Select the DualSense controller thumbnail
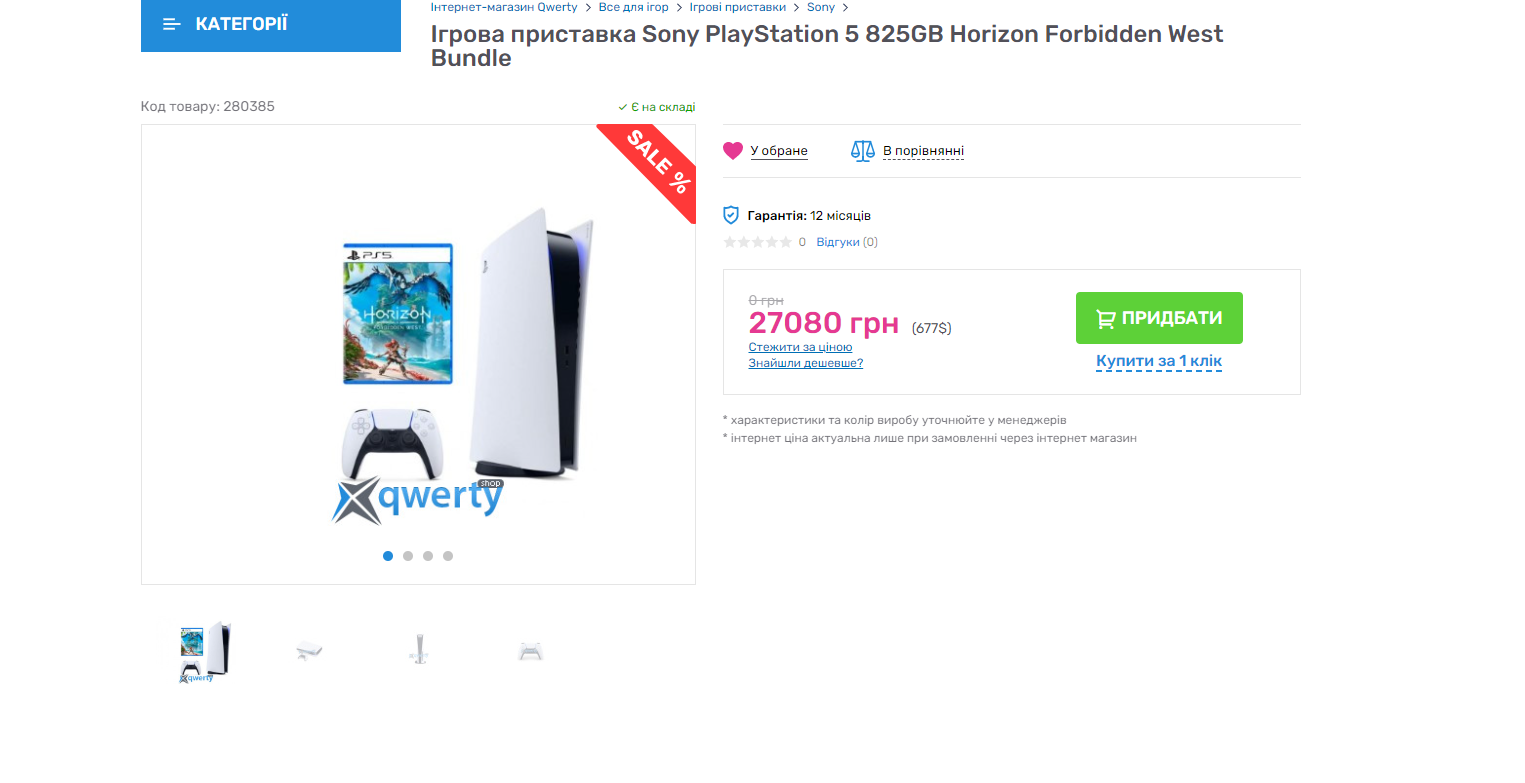The width and height of the screenshot is (1525, 783). click(x=530, y=652)
